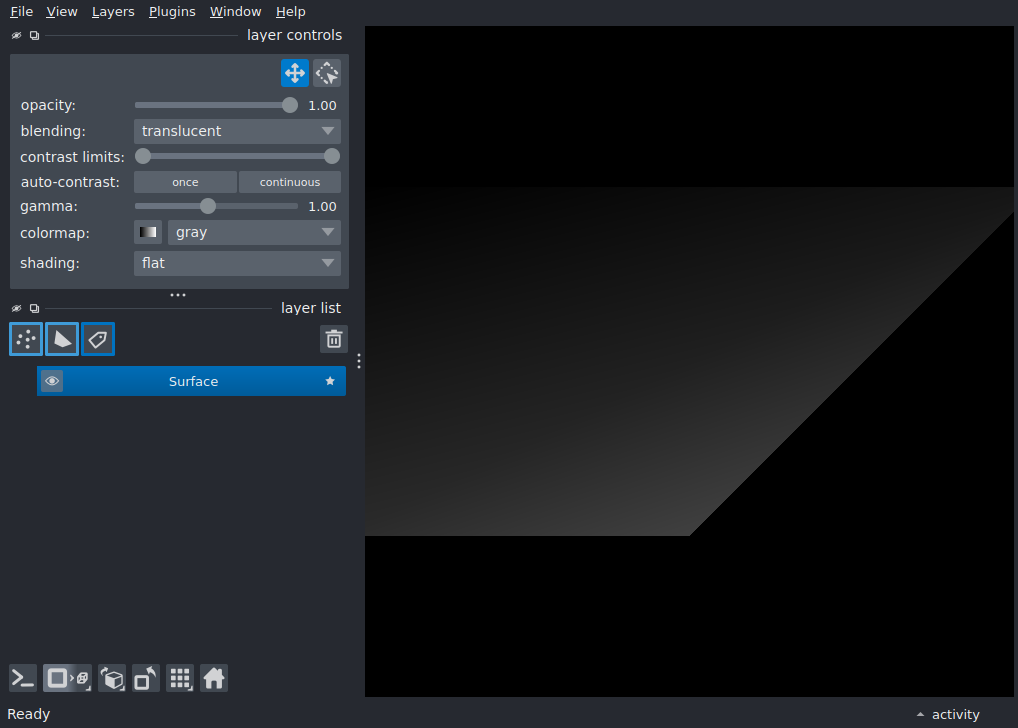Open the Layers menu
The width and height of the screenshot is (1018, 728).
(113, 12)
